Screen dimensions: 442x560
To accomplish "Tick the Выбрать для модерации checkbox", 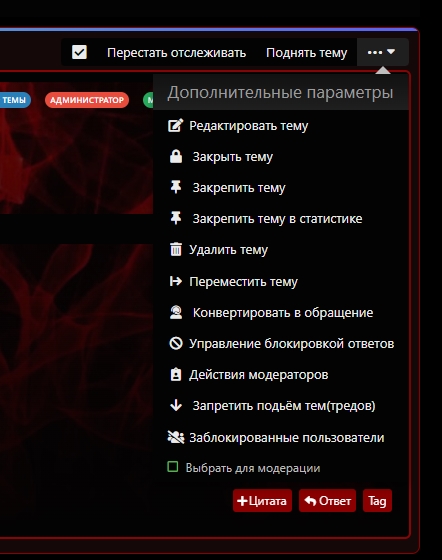I will pos(173,467).
